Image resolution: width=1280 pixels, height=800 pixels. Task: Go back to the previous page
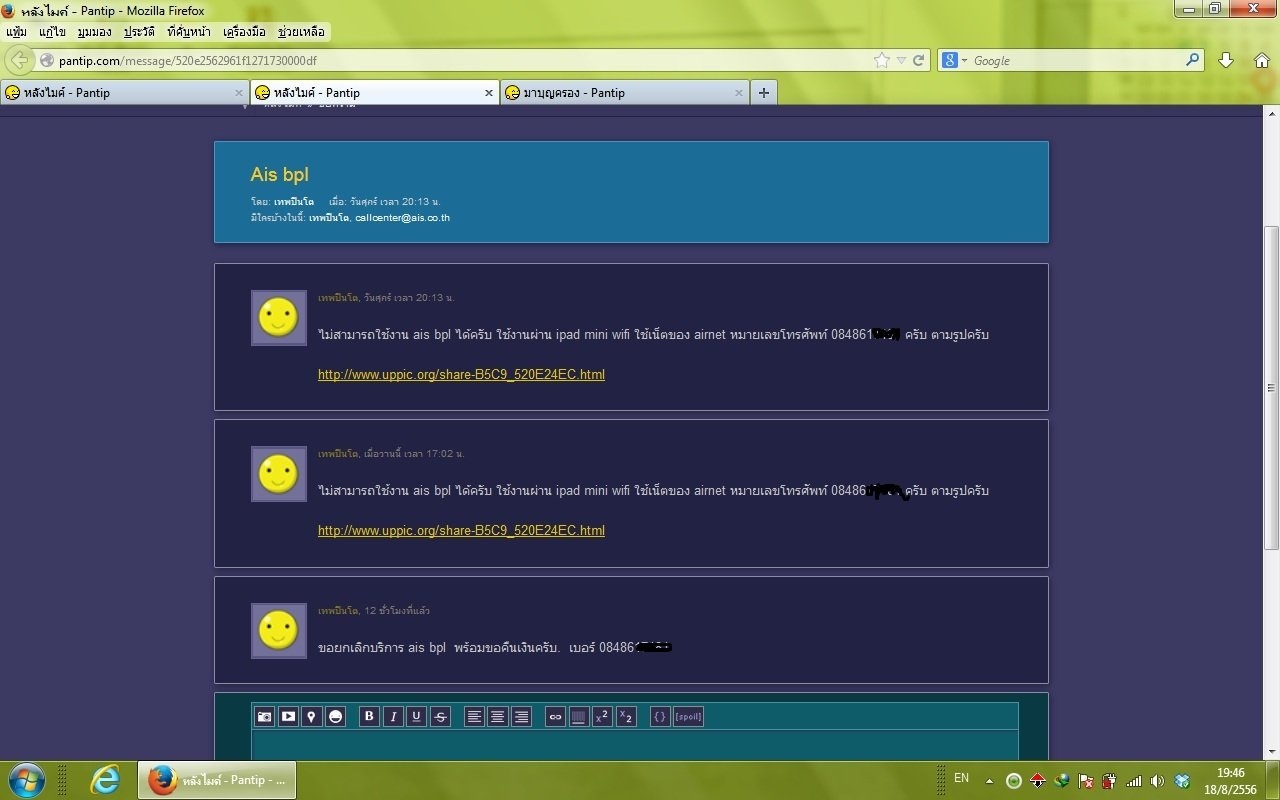[19, 60]
